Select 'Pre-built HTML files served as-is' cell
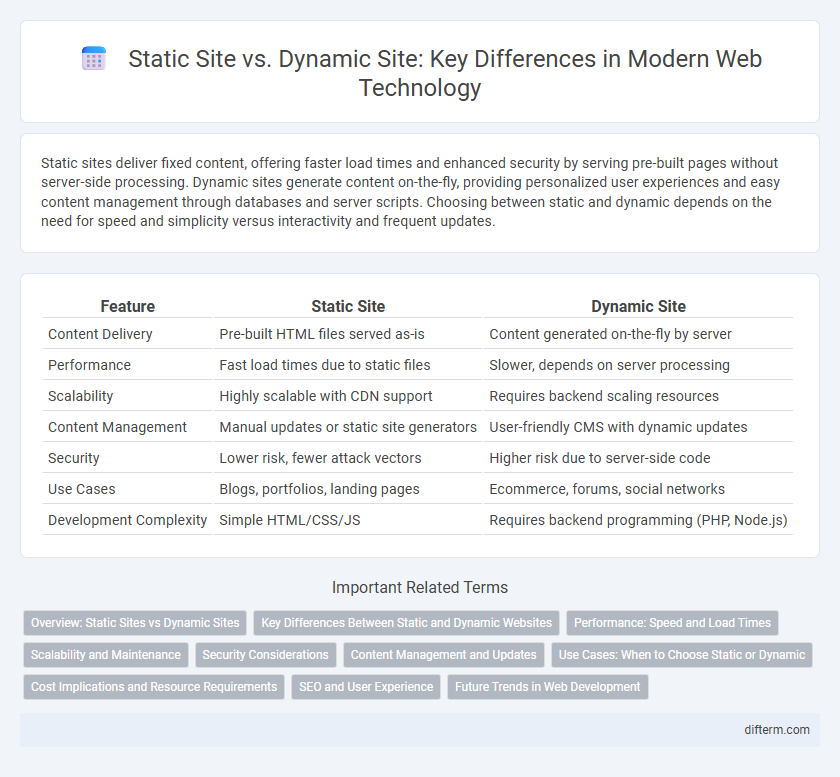This screenshot has width=840, height=777. [x=348, y=334]
